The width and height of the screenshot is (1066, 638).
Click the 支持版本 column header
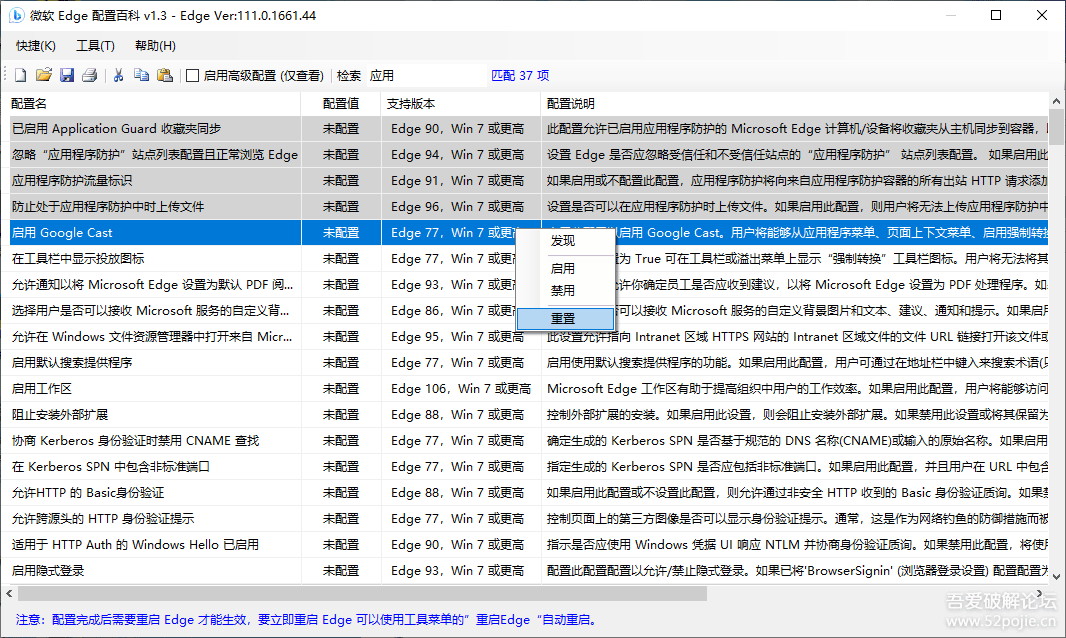coord(460,103)
